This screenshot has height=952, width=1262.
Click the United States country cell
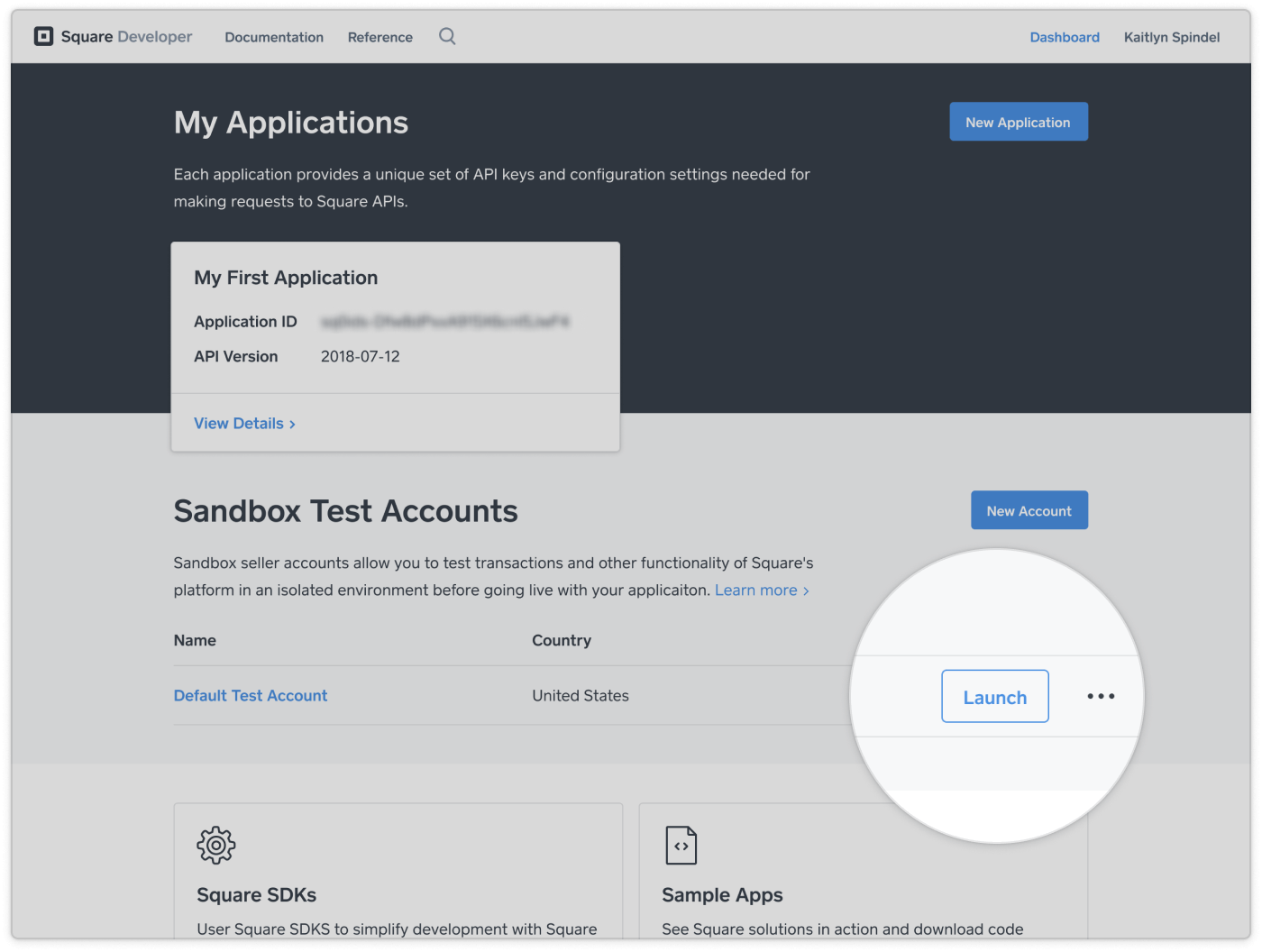[581, 696]
